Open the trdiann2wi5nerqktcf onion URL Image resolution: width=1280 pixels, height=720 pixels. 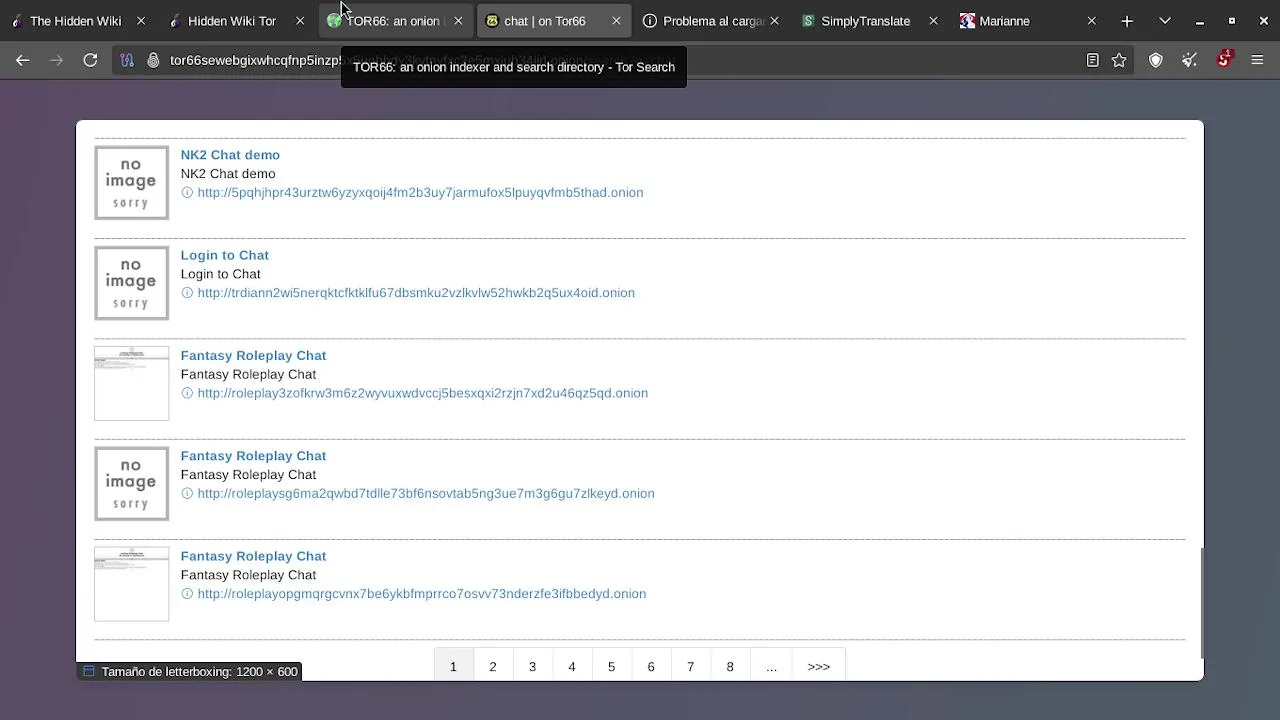coord(416,292)
